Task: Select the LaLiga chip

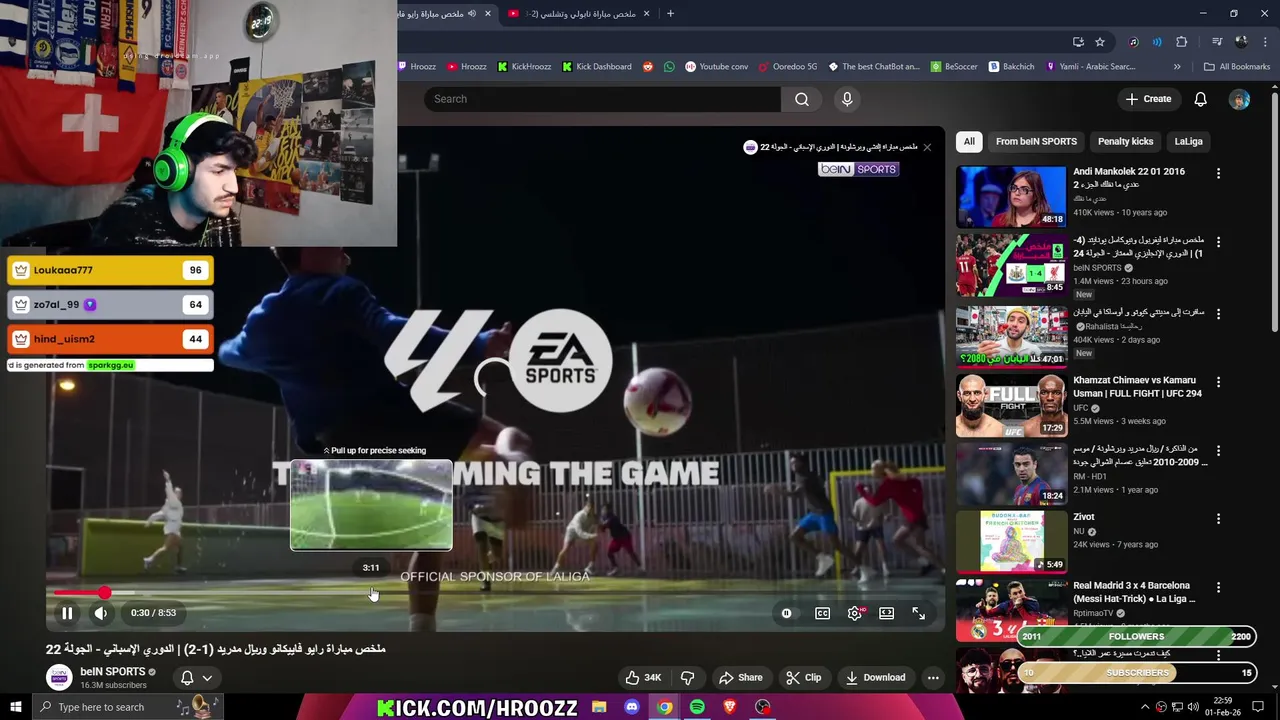Action: pos(1188,141)
